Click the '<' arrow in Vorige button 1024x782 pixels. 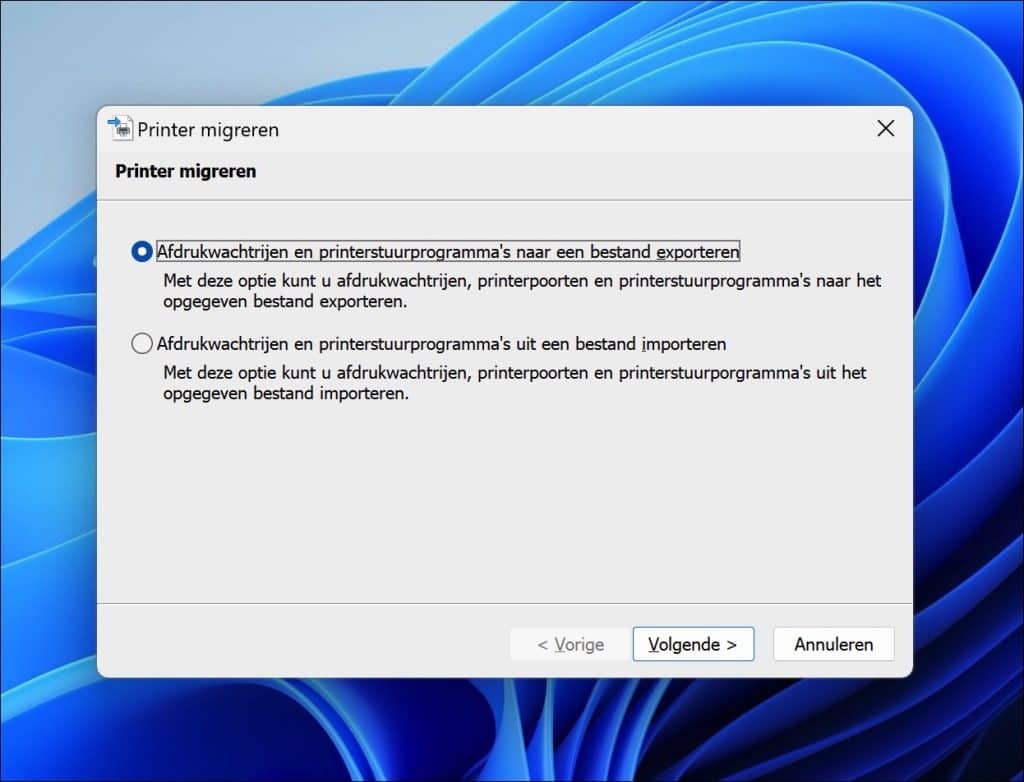(542, 645)
